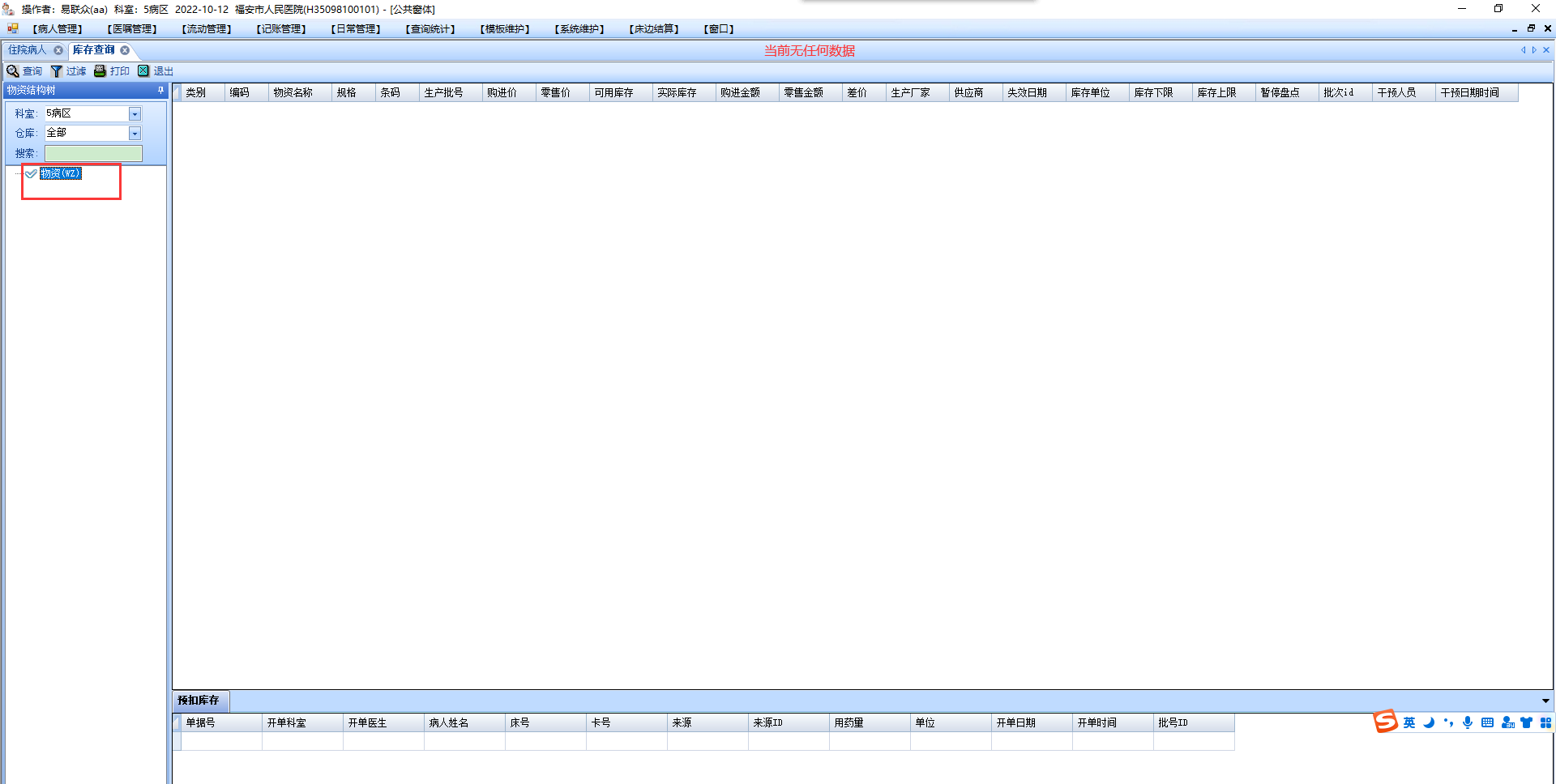
Task: Sort by the 物资名称 column header
Action: coord(301,93)
